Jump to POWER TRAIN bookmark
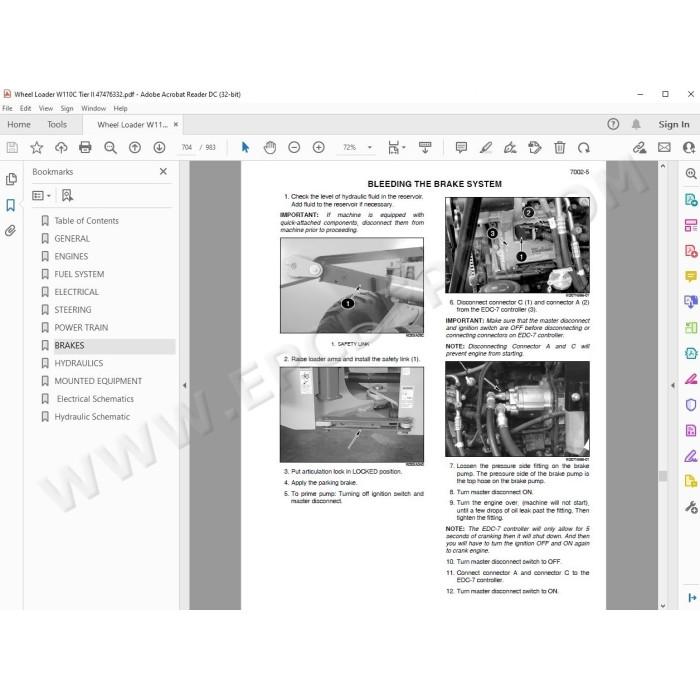This screenshot has height=700, width=700. click(81, 328)
